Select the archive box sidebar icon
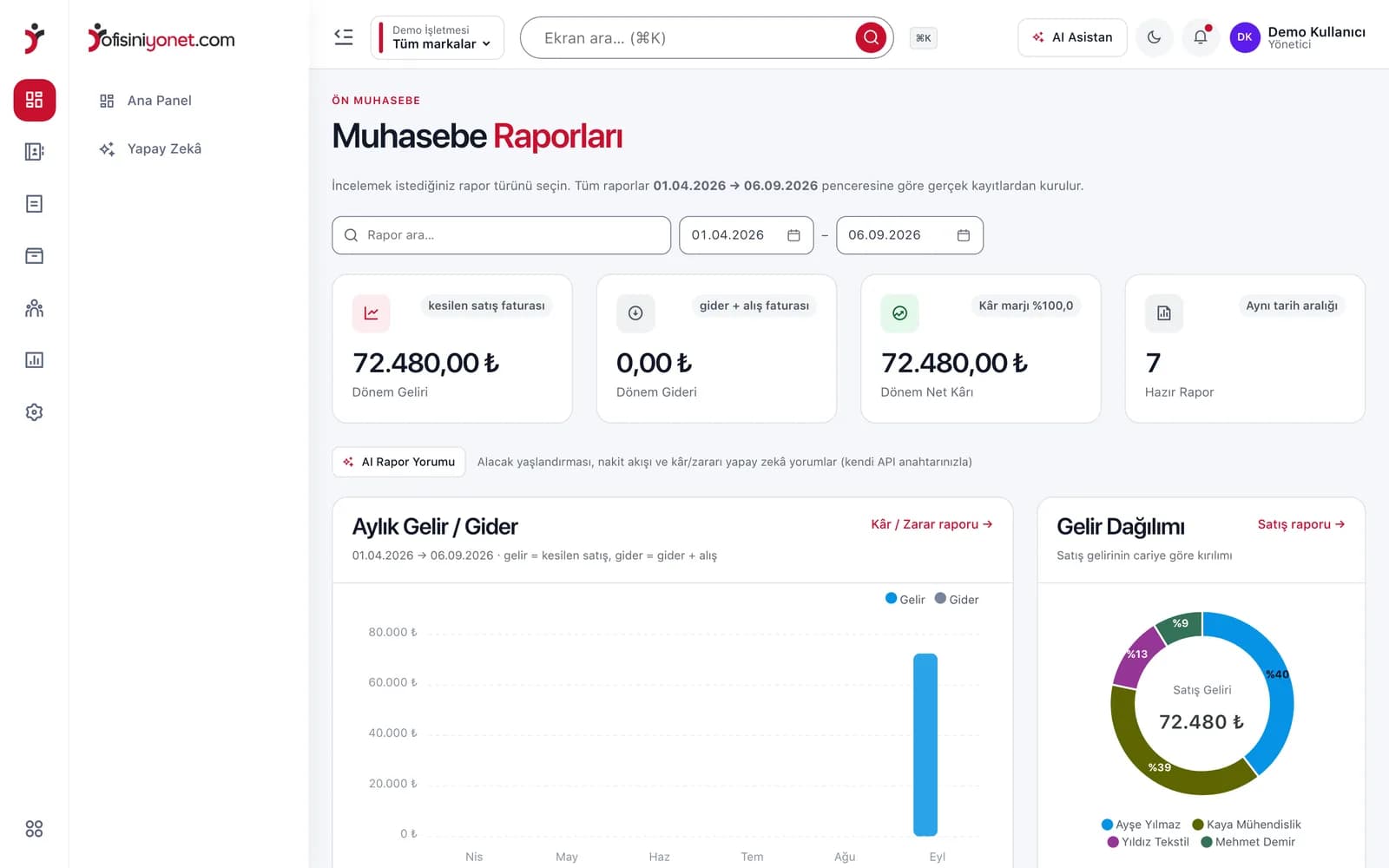 coord(35,256)
